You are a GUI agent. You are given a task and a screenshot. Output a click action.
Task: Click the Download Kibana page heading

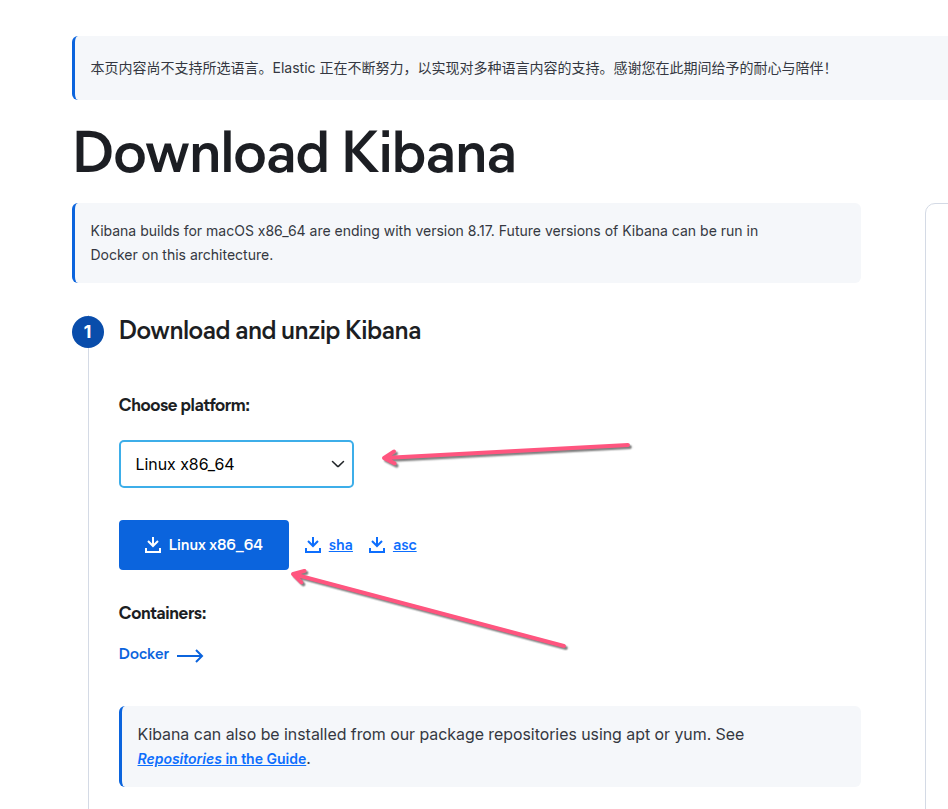coord(294,153)
